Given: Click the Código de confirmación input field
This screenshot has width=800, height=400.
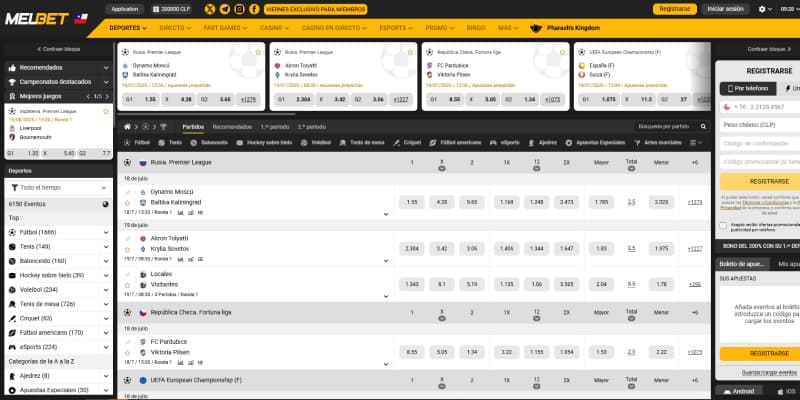Looking at the screenshot, I should click(760, 143).
